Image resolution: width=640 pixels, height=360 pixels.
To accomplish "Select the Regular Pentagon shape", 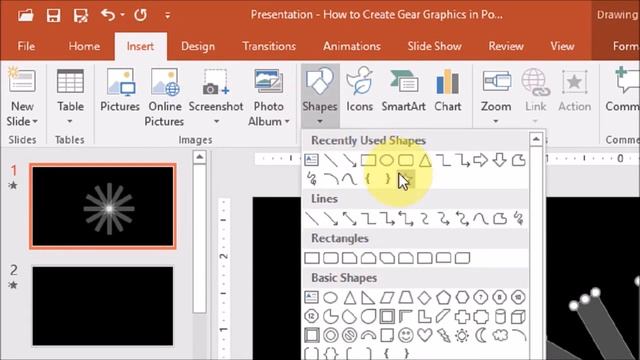I will [443, 297].
